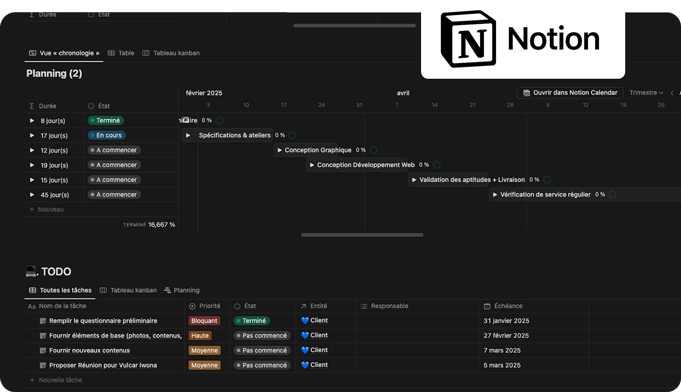Image resolution: width=681 pixels, height=392 pixels.
Task: Expand Conception Graphique timeline item
Action: tap(280, 150)
